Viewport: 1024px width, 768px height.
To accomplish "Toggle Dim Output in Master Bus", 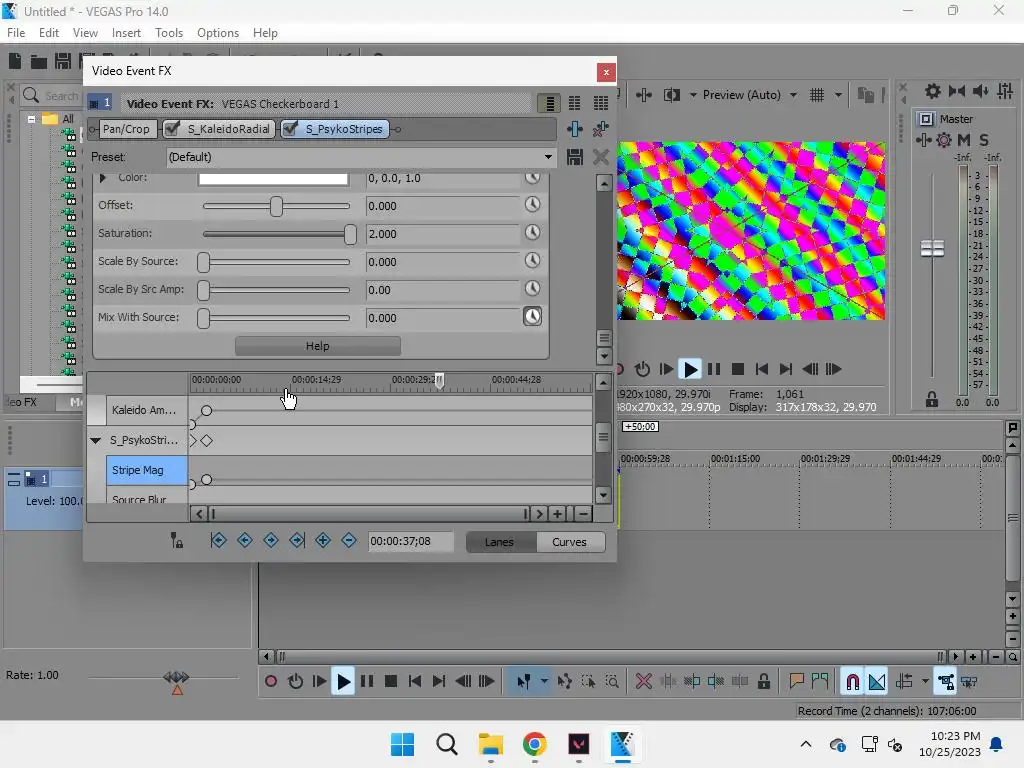I will 981,91.
